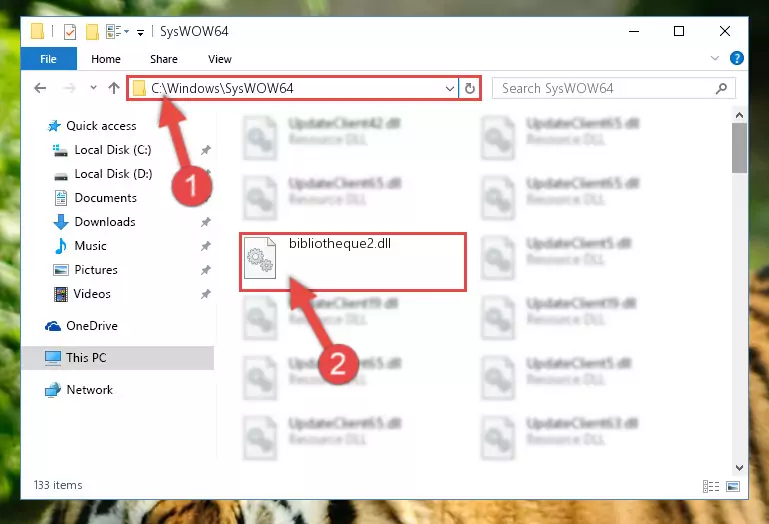This screenshot has width=769, height=524.
Task: Open Local Disk (C:) in the sidebar
Action: [113, 150]
